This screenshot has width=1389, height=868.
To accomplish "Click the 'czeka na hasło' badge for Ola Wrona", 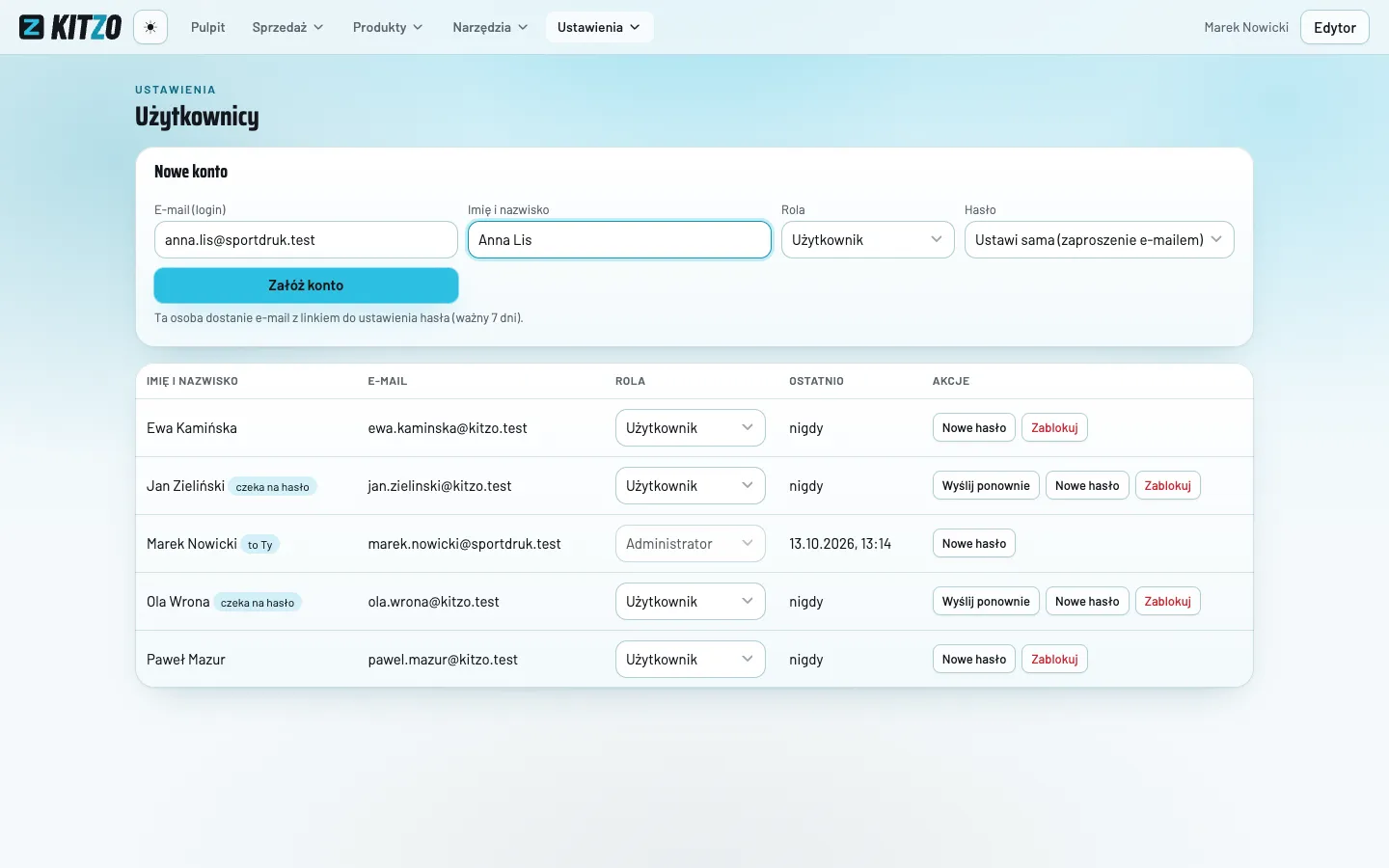I will (x=258, y=603).
